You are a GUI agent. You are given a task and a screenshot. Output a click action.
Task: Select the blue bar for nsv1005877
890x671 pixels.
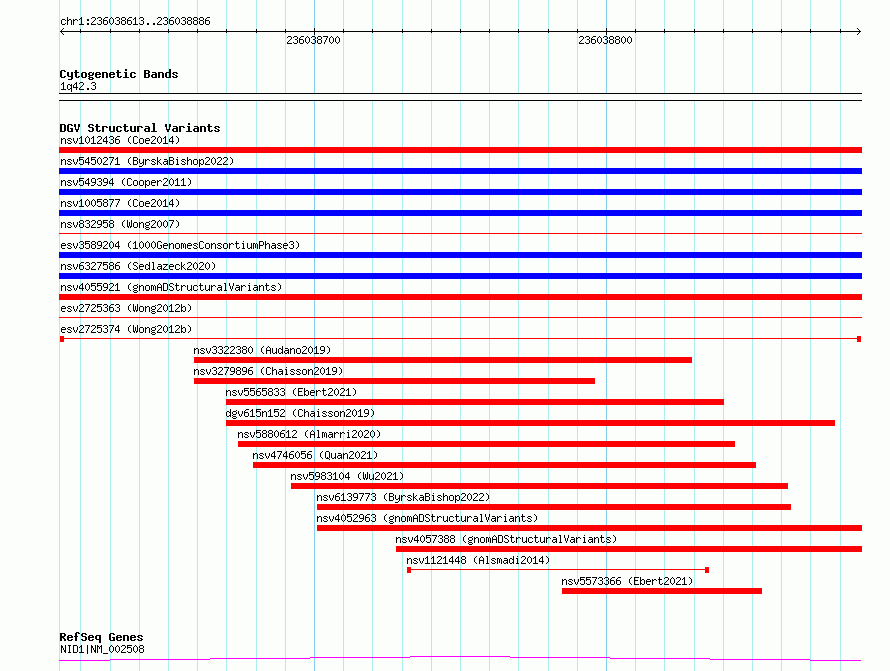(460, 213)
